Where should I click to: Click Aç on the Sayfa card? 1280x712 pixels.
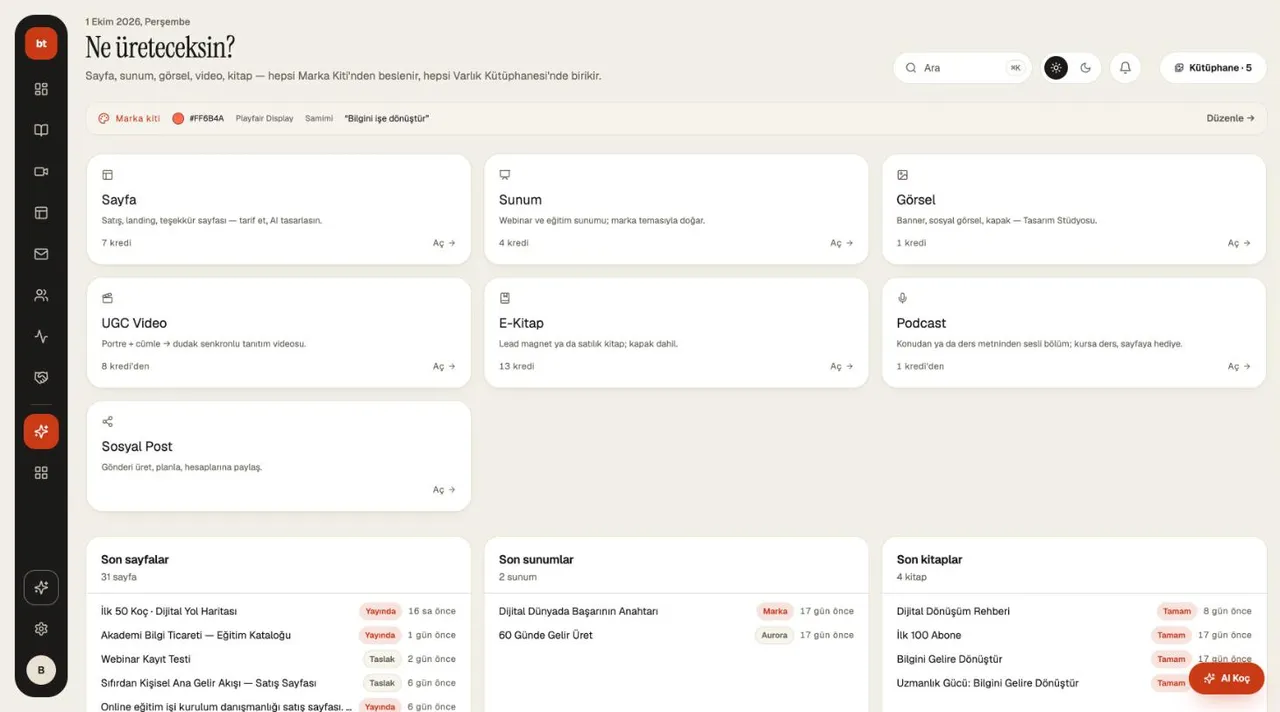pyautogui.click(x=444, y=243)
